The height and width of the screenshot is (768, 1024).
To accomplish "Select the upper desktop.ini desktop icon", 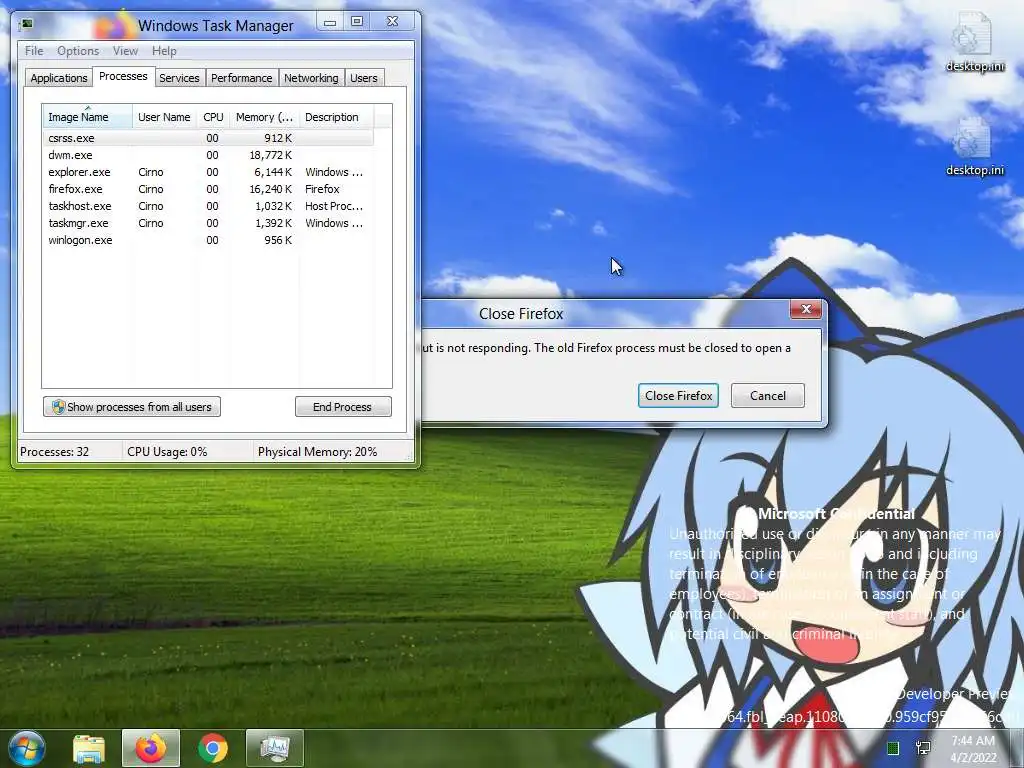I will coord(974,43).
